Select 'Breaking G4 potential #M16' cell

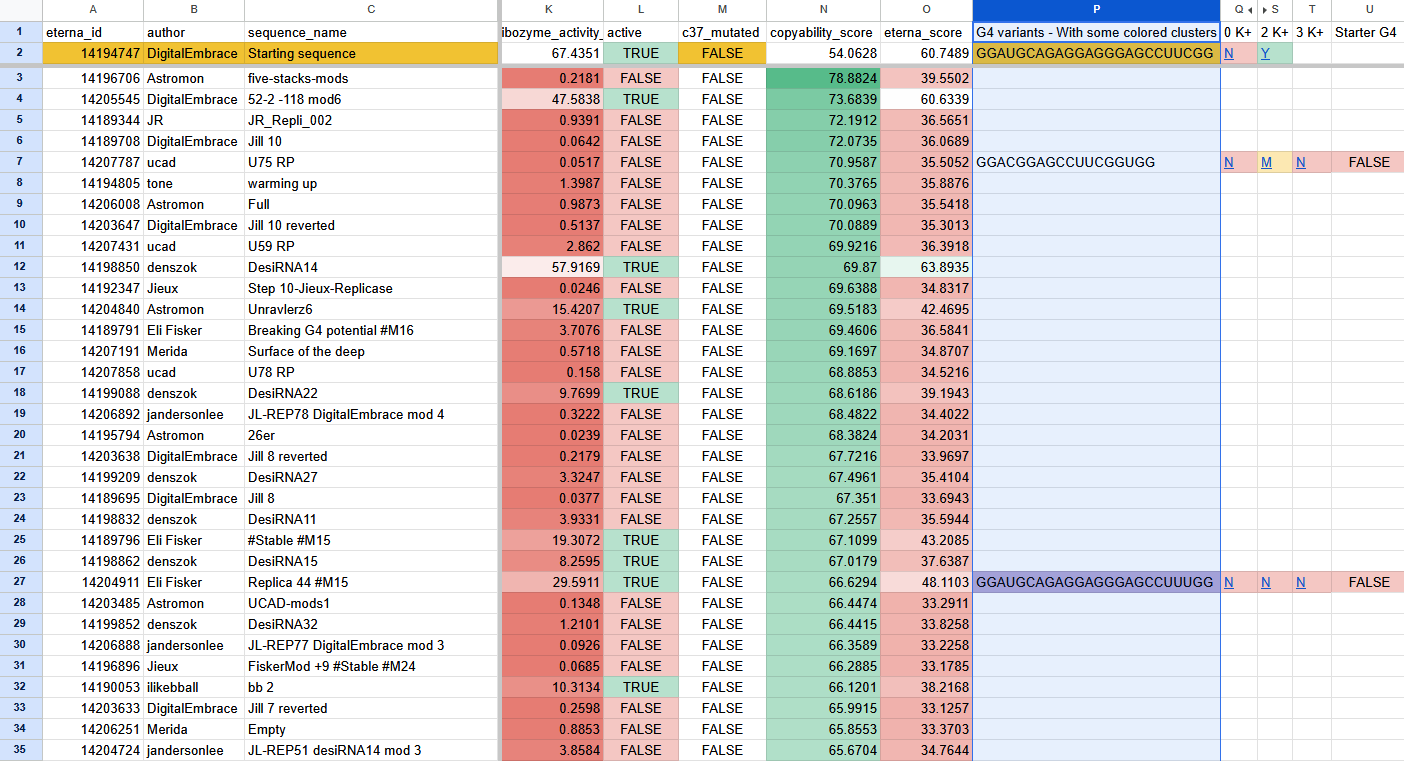(x=371, y=330)
